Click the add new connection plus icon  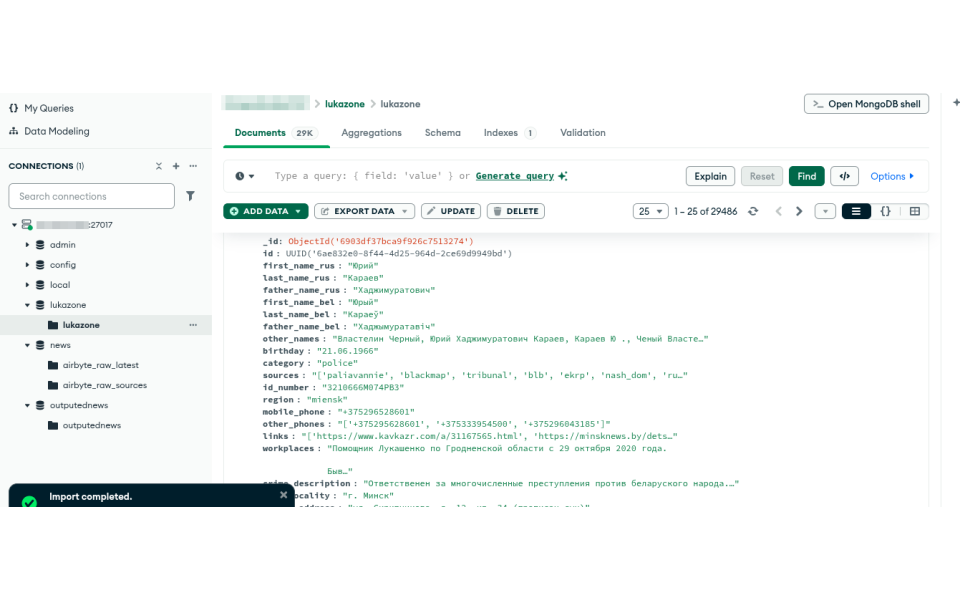(x=176, y=166)
